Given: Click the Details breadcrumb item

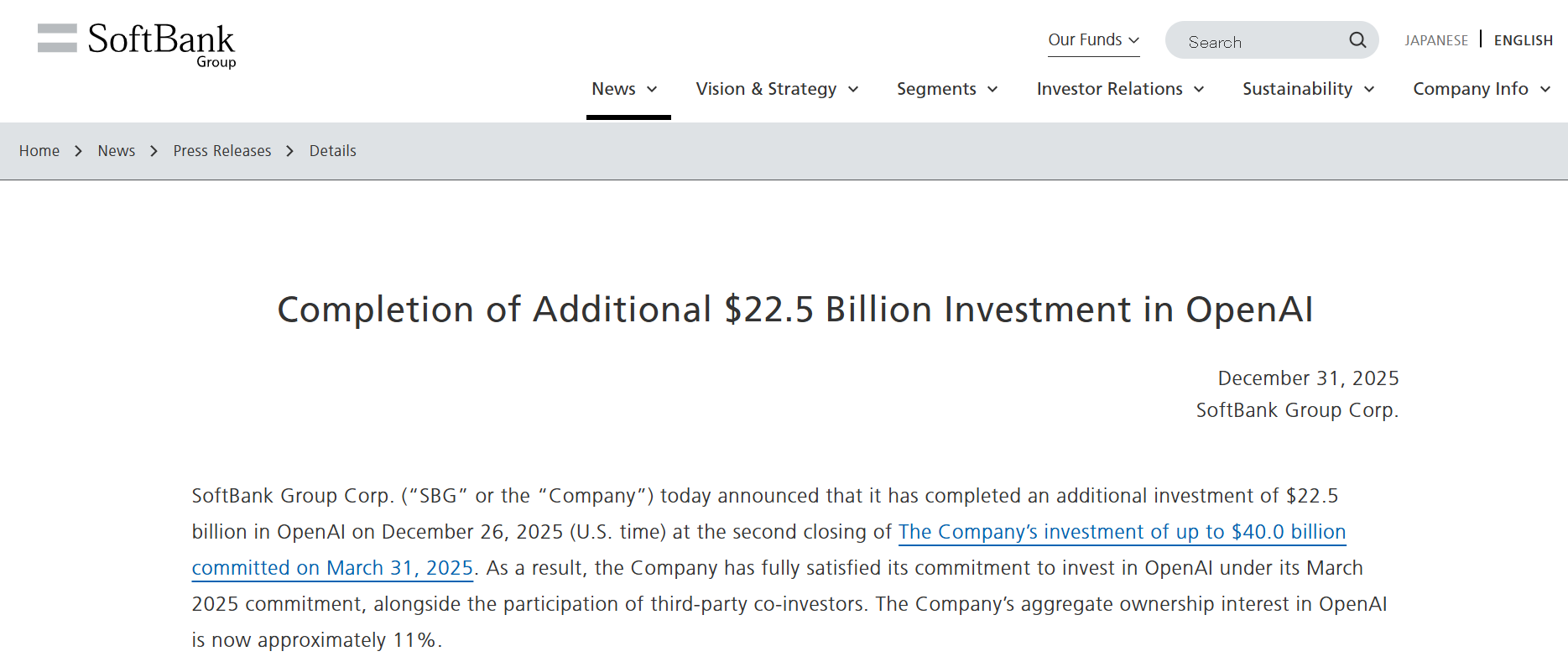Looking at the screenshot, I should pyautogui.click(x=333, y=151).
